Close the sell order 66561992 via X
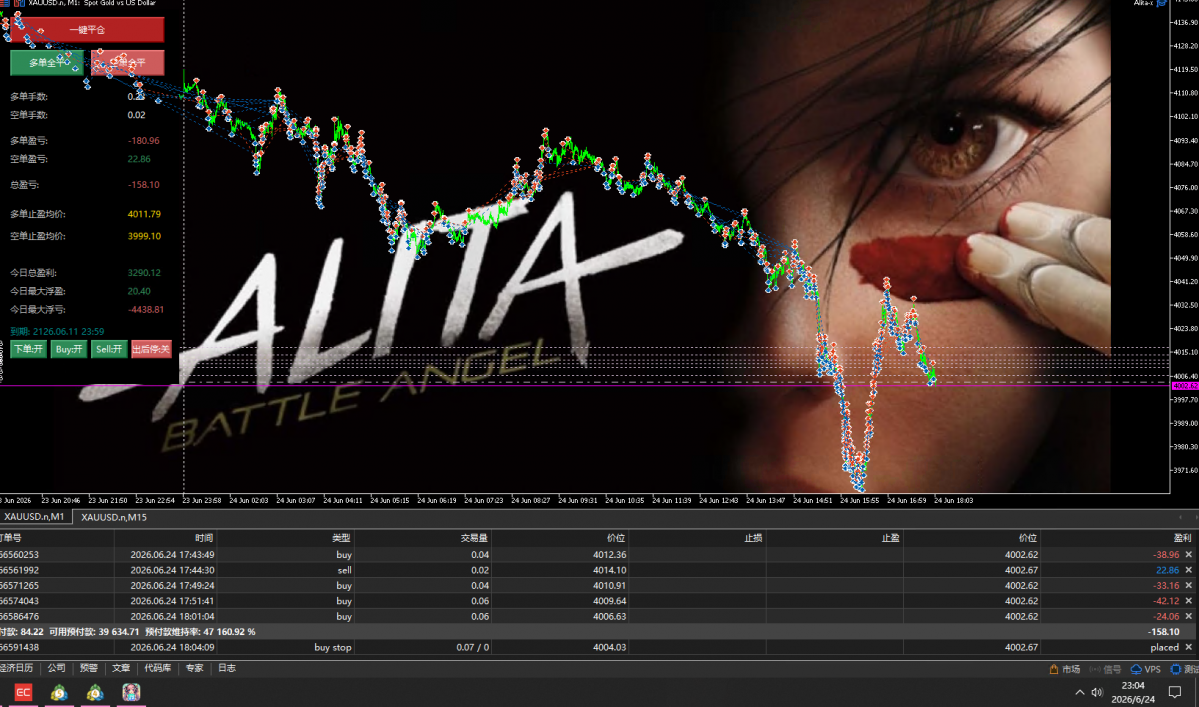 (1188, 570)
